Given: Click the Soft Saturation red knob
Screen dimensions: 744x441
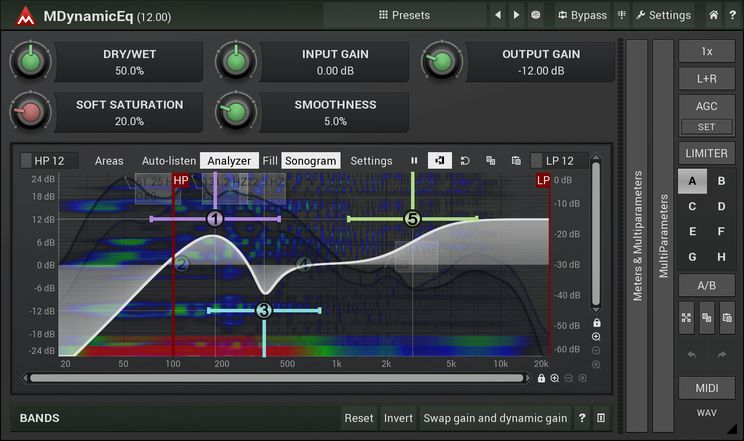Looking at the screenshot, I should [30, 112].
